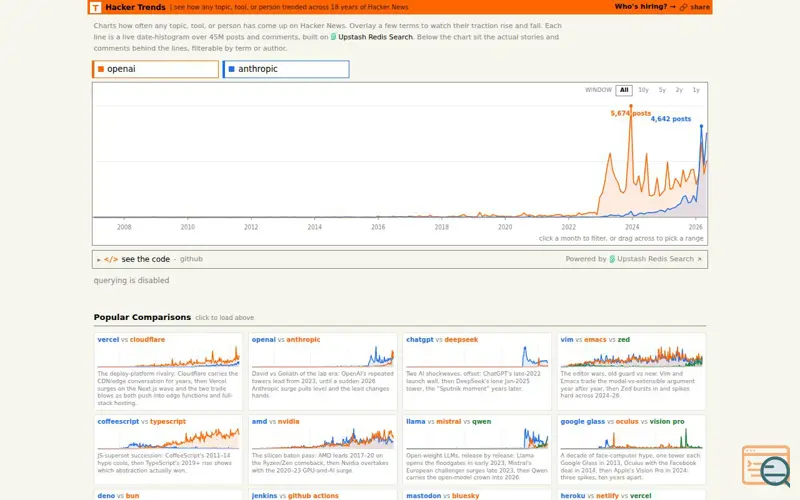This screenshot has width=800, height=500.
Task: Load the vim vs emacs vs zed comparison
Action: 631,371
